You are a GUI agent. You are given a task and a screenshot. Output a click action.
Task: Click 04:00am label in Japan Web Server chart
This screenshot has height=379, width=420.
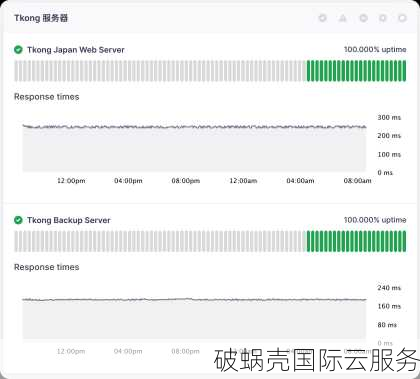coord(300,181)
